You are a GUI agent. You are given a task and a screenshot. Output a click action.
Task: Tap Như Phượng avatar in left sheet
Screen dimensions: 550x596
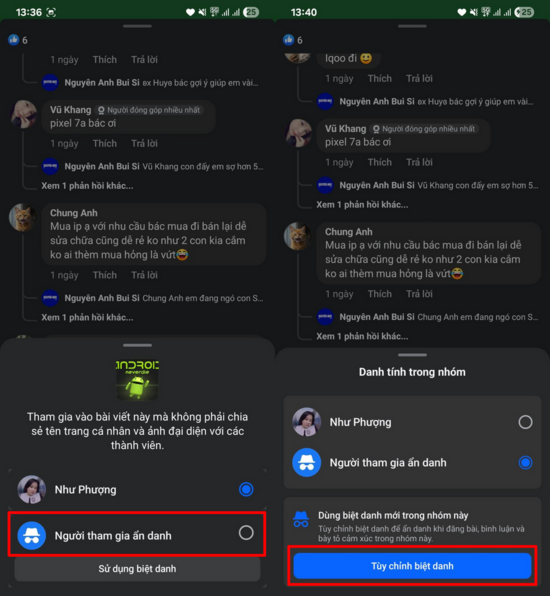click(x=32, y=489)
